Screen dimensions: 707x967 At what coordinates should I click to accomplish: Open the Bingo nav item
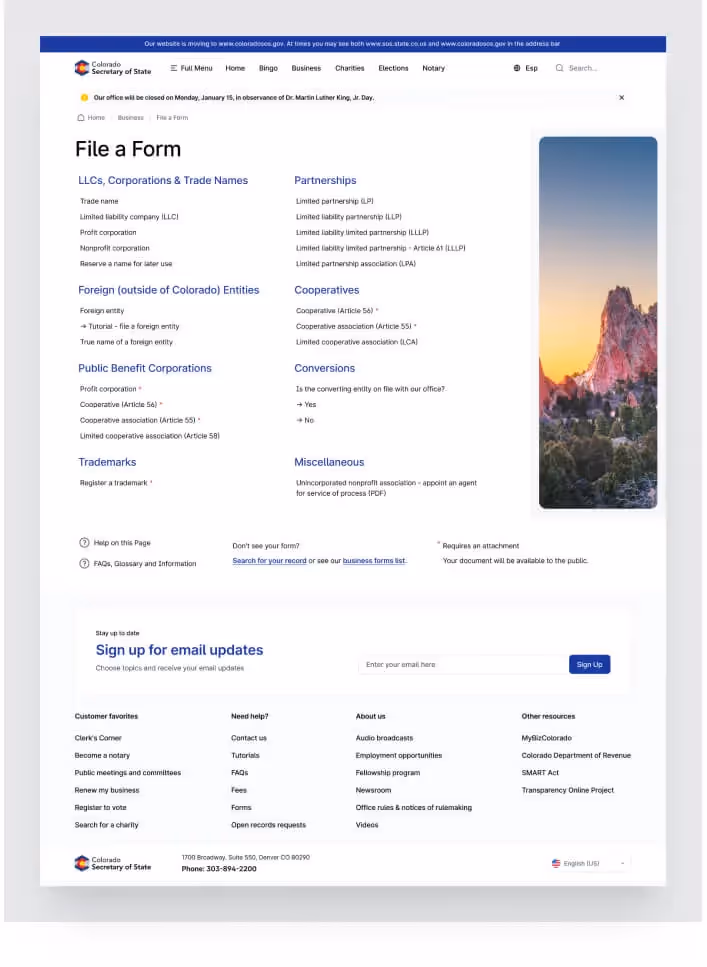[x=268, y=68]
